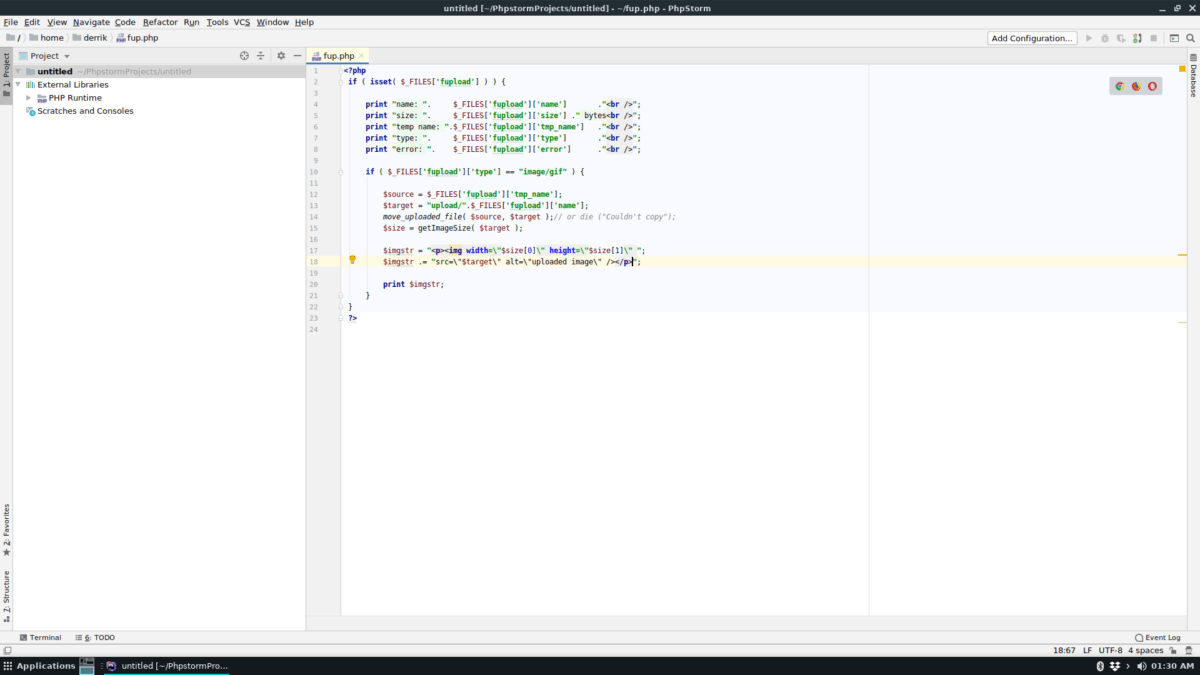The image size is (1200, 675).
Task: Expand the PHP Runtime node
Action: [31, 97]
